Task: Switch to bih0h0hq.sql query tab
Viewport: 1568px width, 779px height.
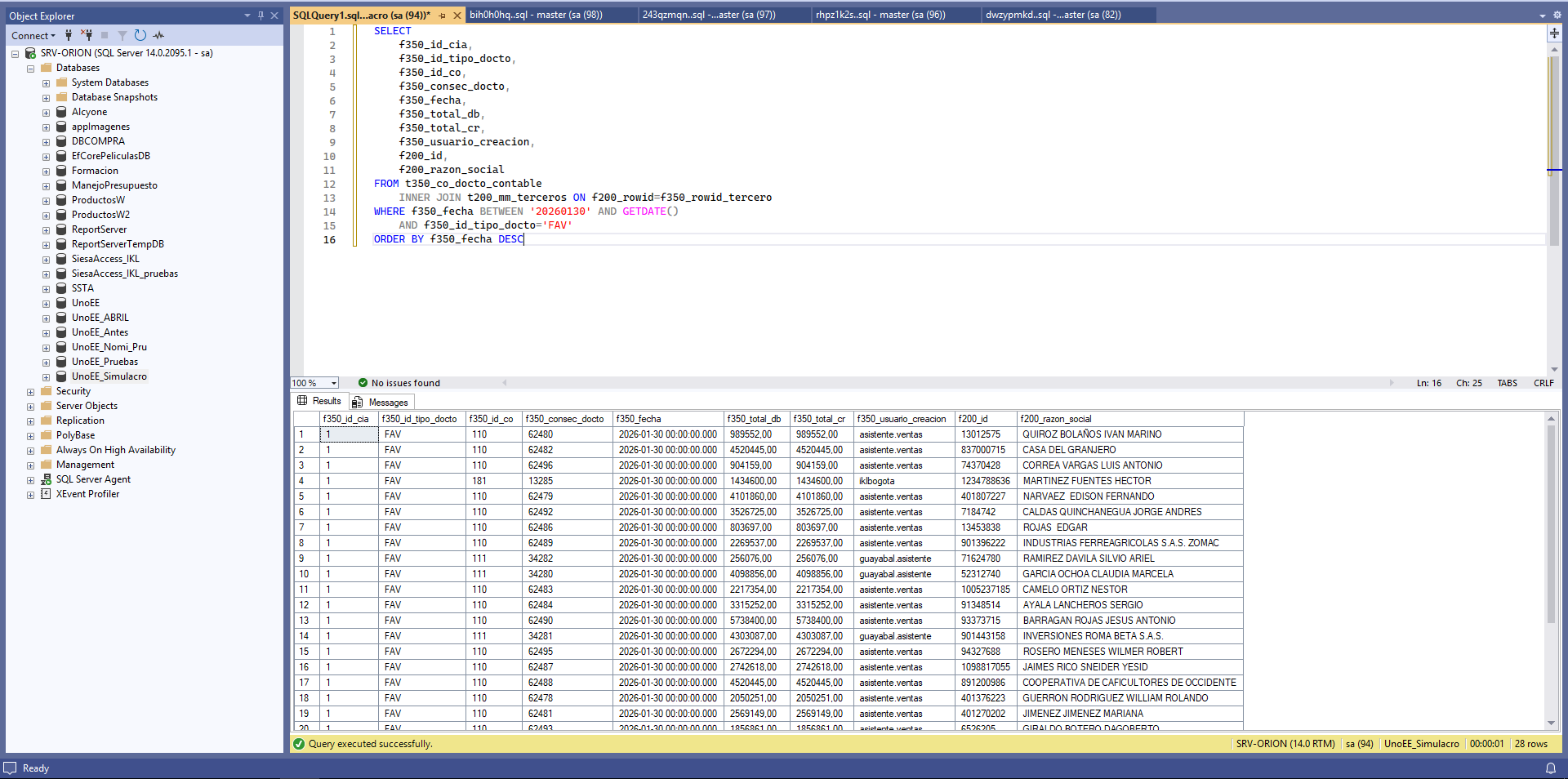Action: tap(536, 15)
